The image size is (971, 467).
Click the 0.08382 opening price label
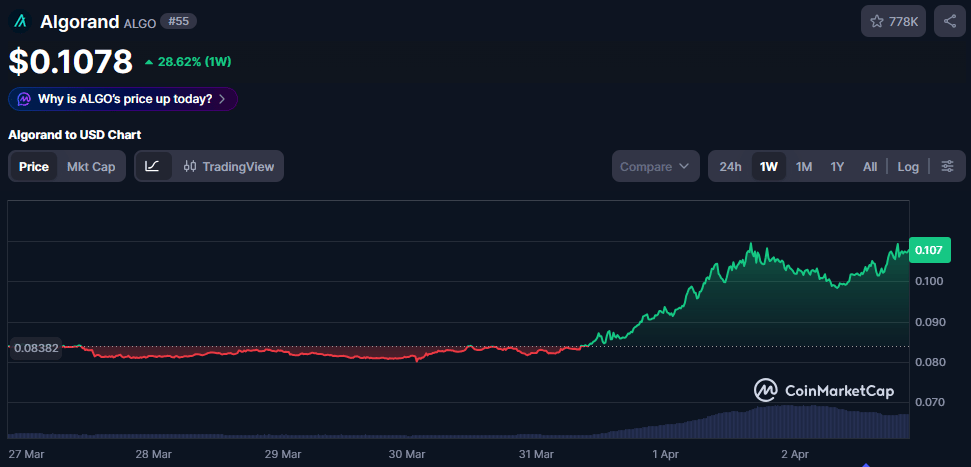[37, 348]
